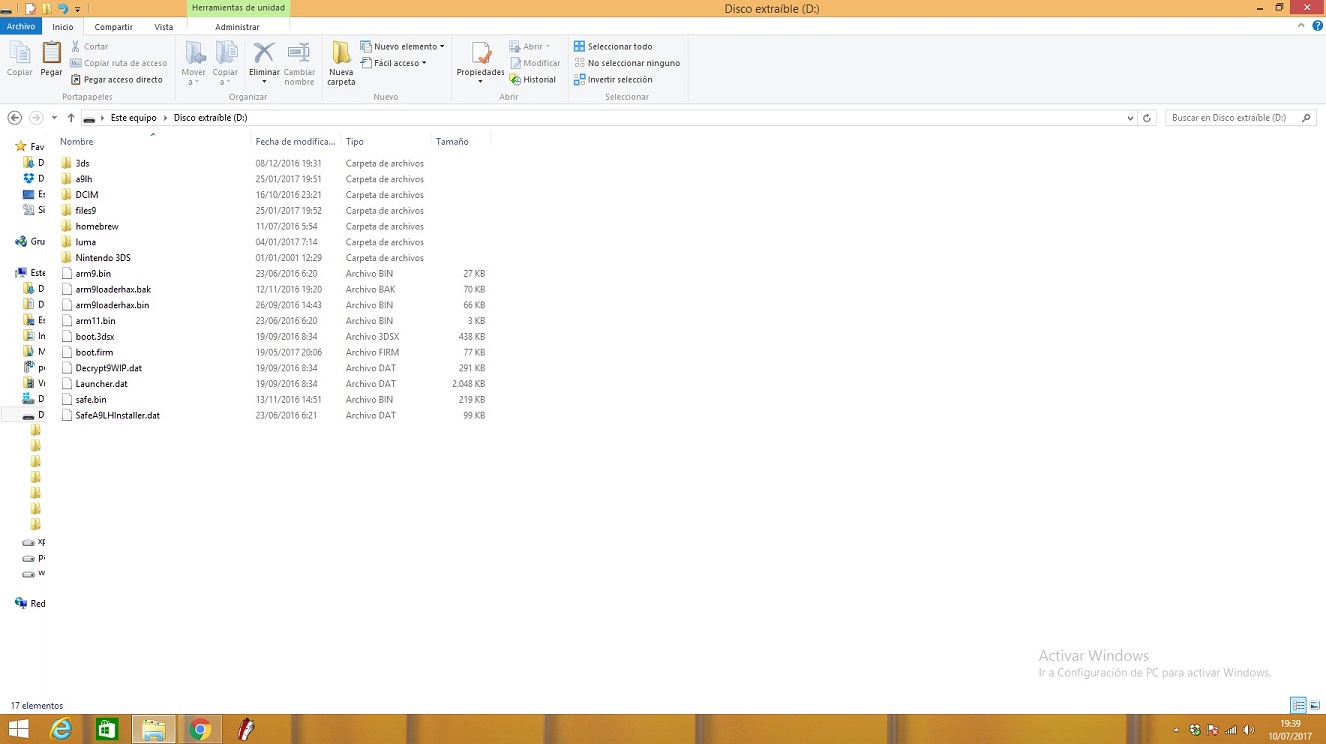Expand the Nuevo elemento dropdown
1326x744 pixels.
coord(403,46)
